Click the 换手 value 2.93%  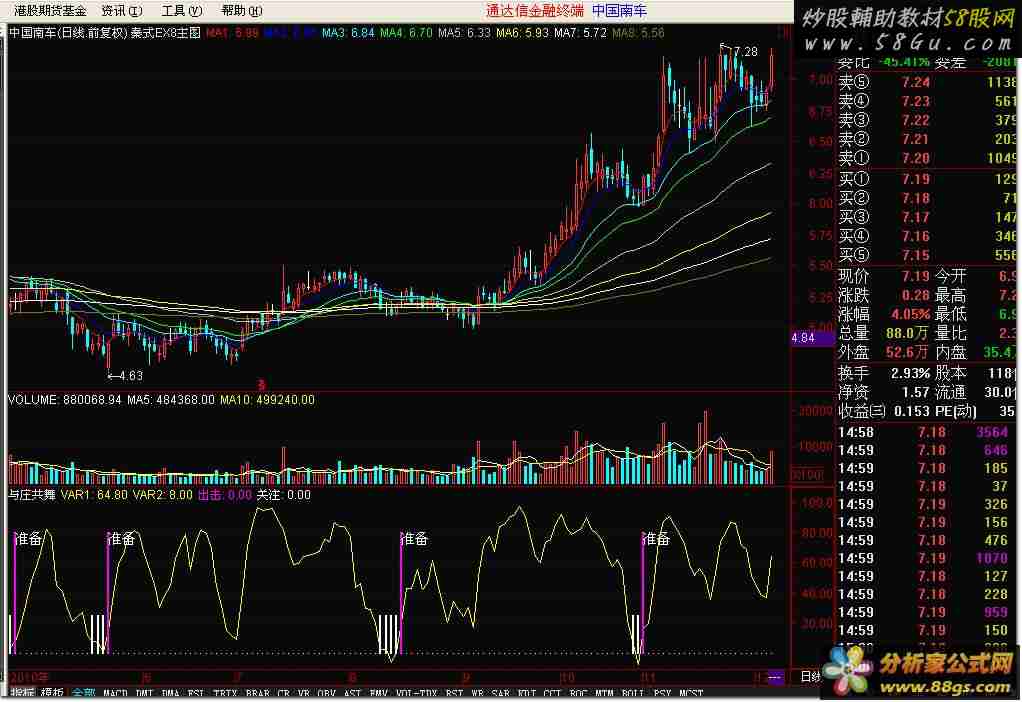pyautogui.click(x=910, y=373)
